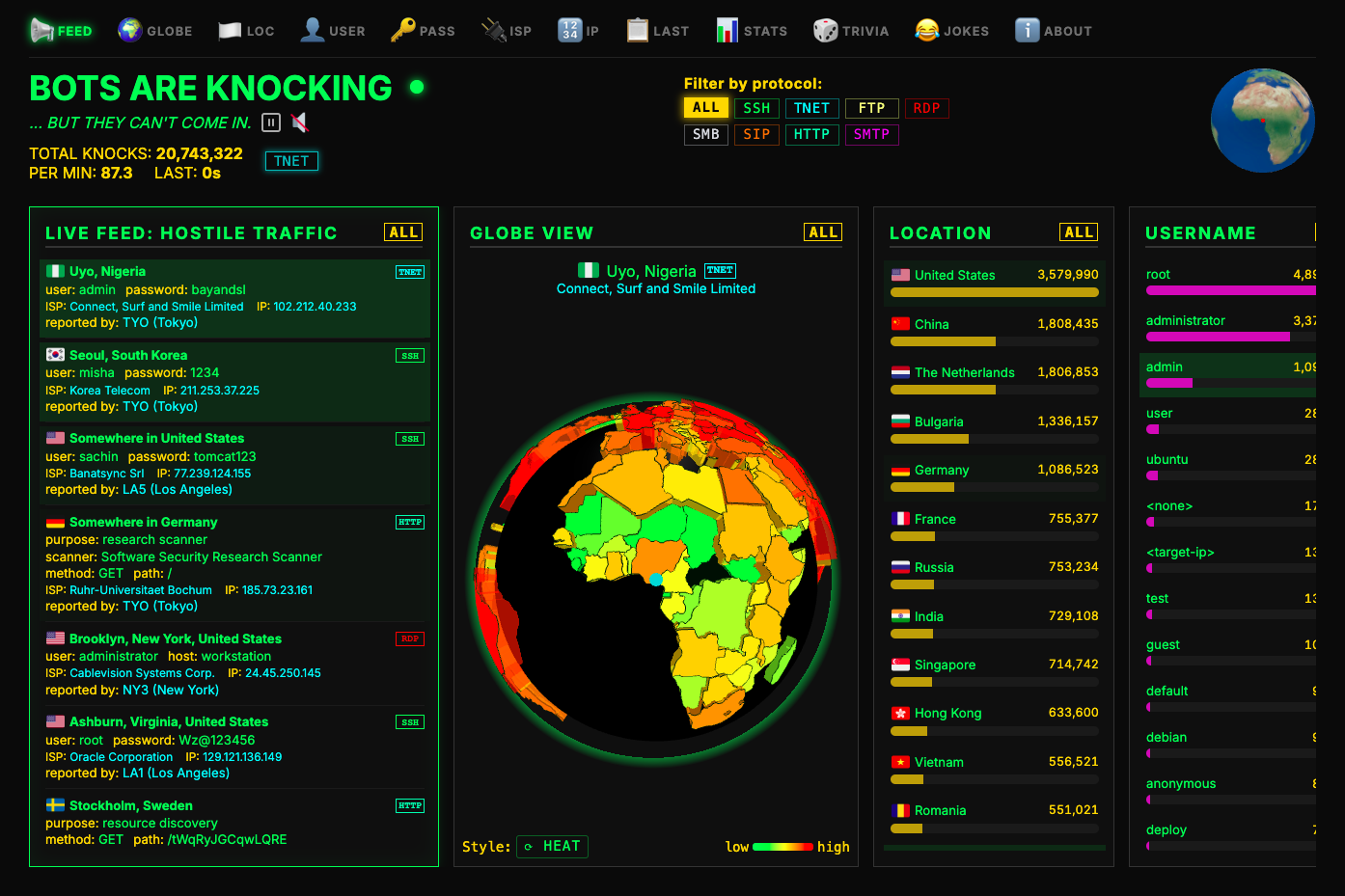Click the RDP tag on Brooklyn entry
The width and height of the screenshot is (1345, 896).
[x=410, y=638]
